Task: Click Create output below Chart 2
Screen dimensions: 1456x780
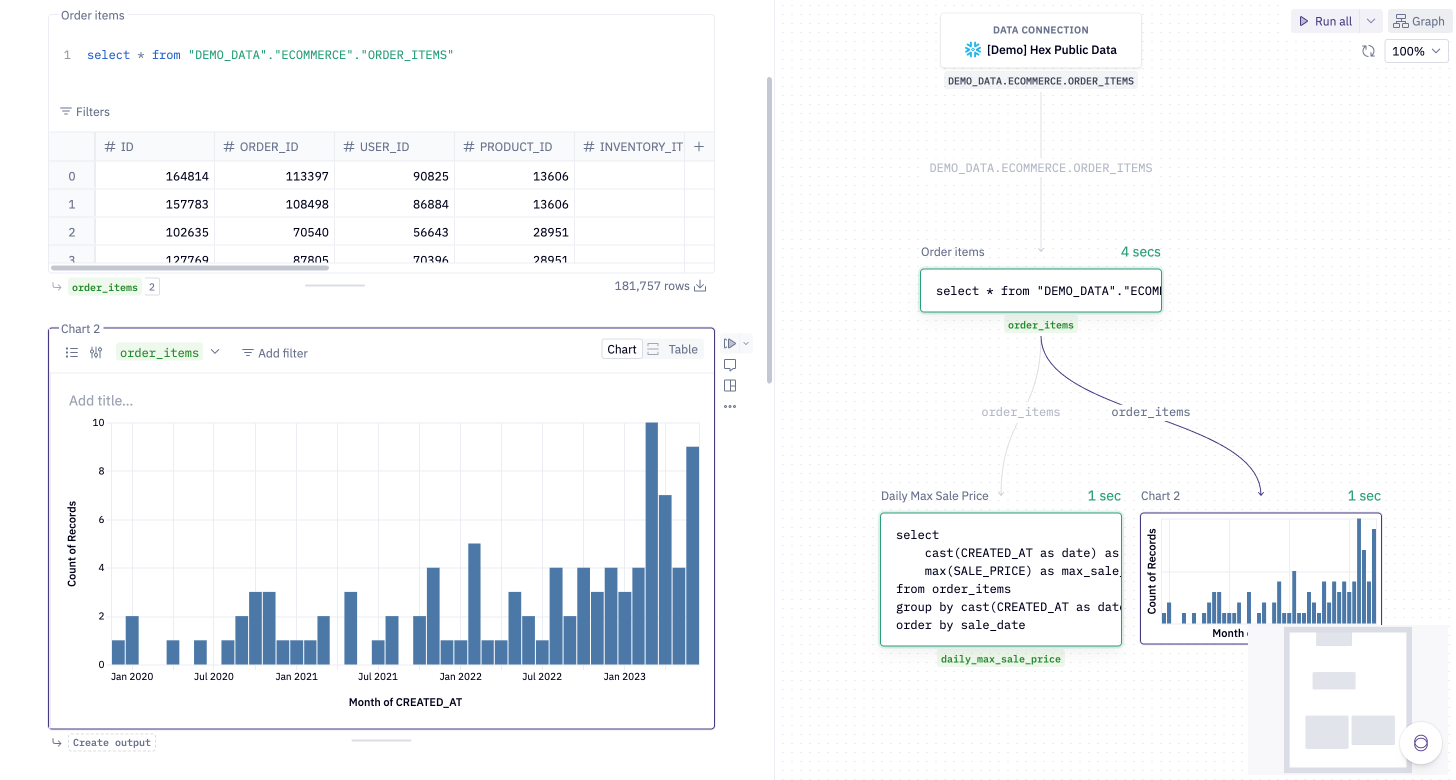Action: point(110,742)
